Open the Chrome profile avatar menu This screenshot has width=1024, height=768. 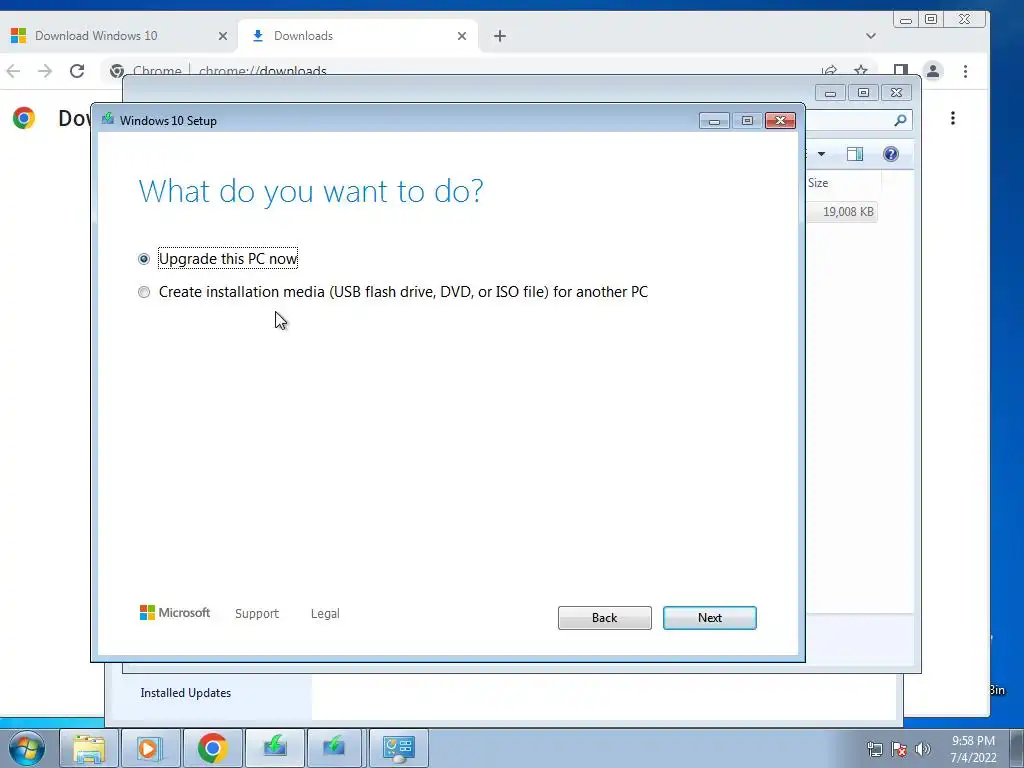click(933, 71)
